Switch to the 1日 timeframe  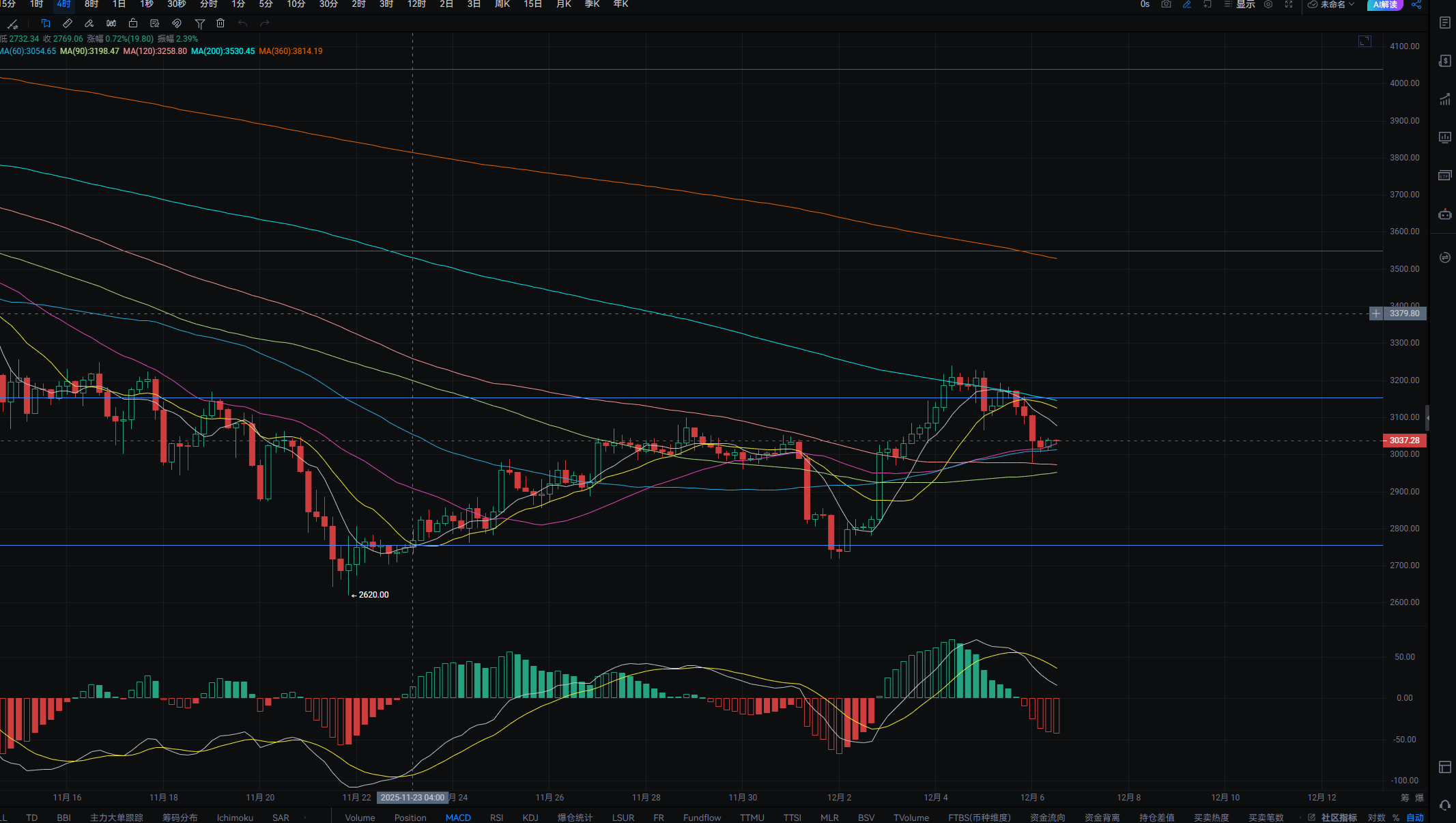tap(119, 4)
